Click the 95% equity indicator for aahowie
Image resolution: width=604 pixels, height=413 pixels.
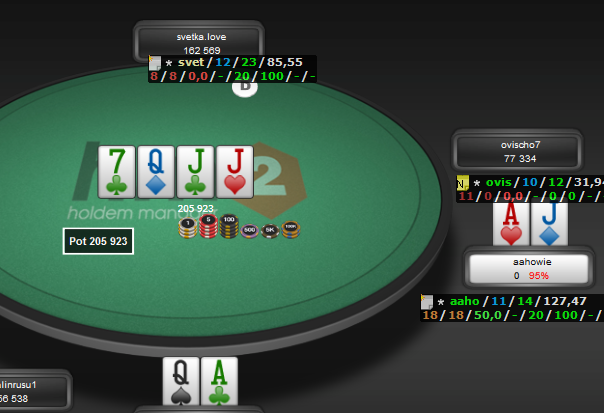click(x=539, y=276)
